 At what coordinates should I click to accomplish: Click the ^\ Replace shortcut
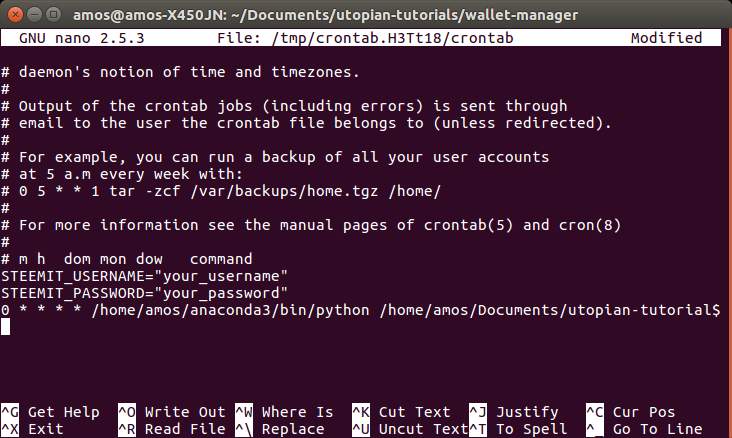pos(284,429)
